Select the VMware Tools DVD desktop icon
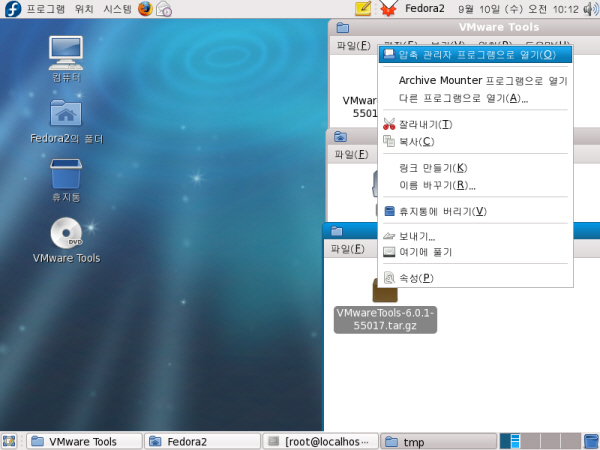This screenshot has width=600, height=450. click(67, 240)
